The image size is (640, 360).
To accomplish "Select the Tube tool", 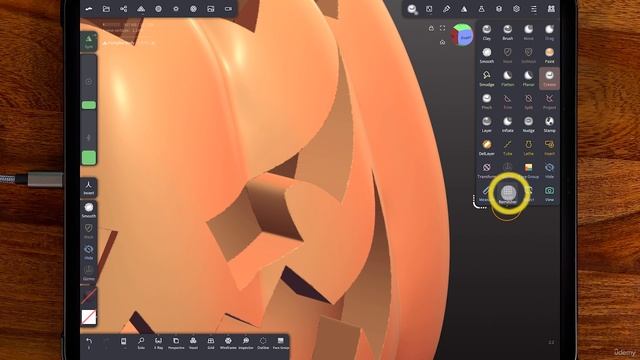I will (507, 148).
